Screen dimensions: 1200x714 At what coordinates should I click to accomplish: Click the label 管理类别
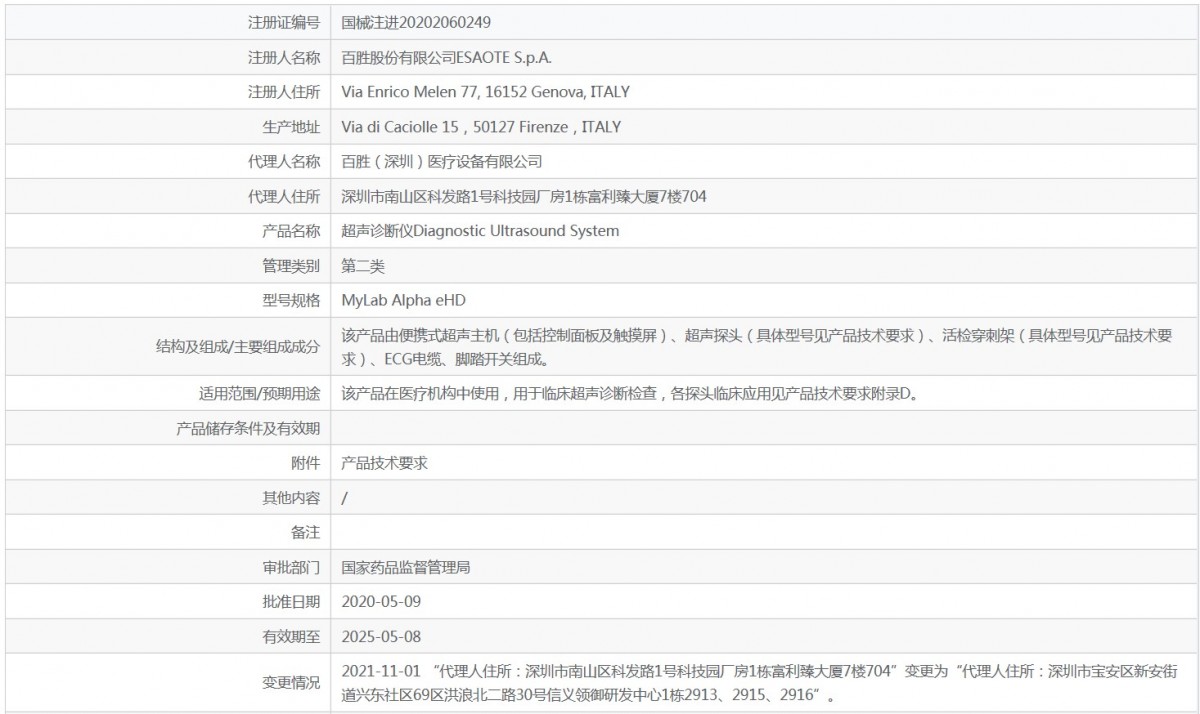(x=291, y=266)
